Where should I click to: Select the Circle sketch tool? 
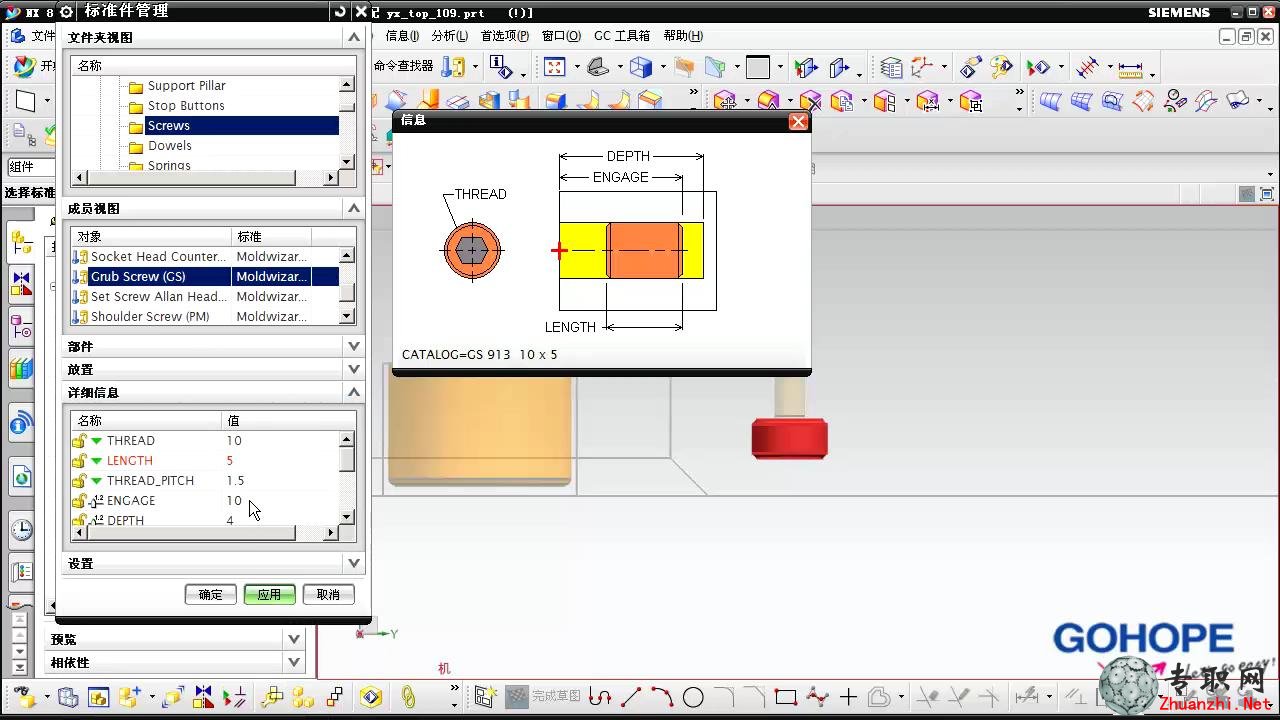693,696
